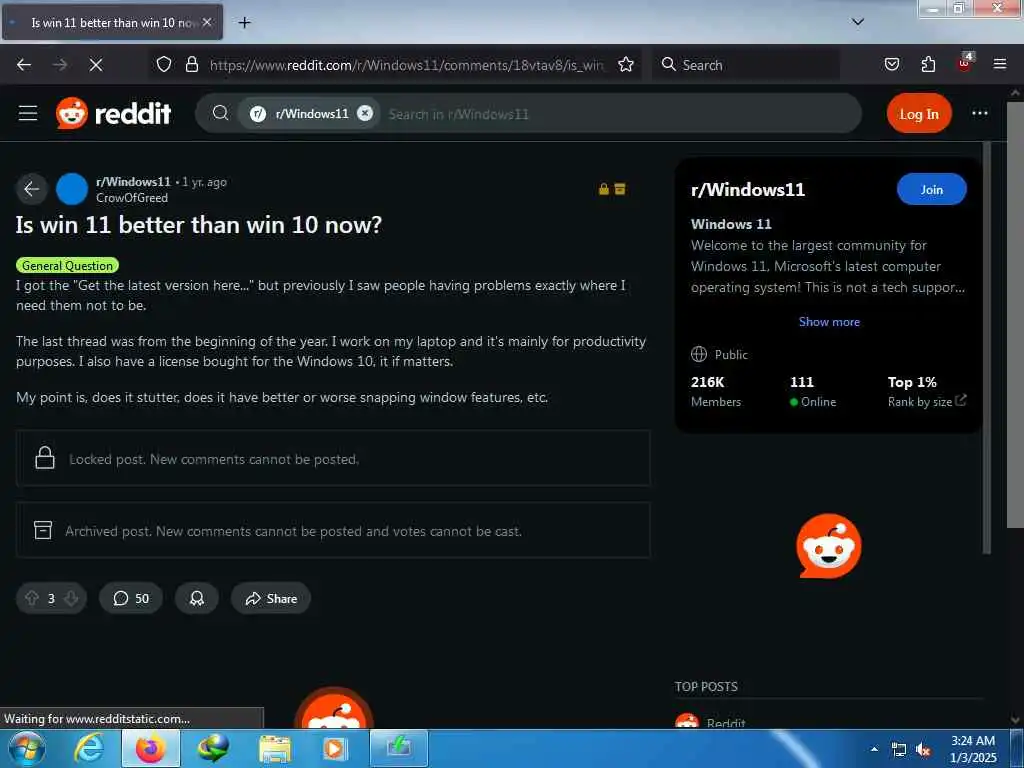Bookmark this page with the star
Screen dimensions: 1024x768
coord(626,64)
